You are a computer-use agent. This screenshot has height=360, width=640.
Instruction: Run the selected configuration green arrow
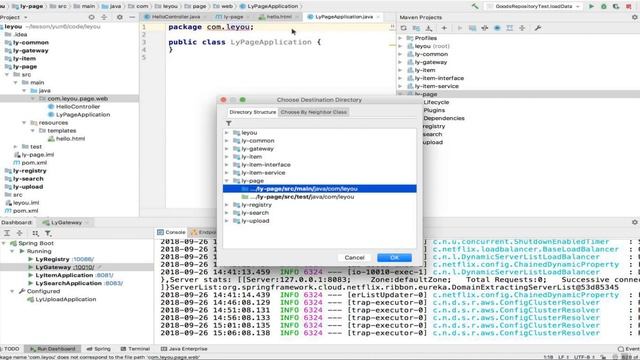pos(591,6)
